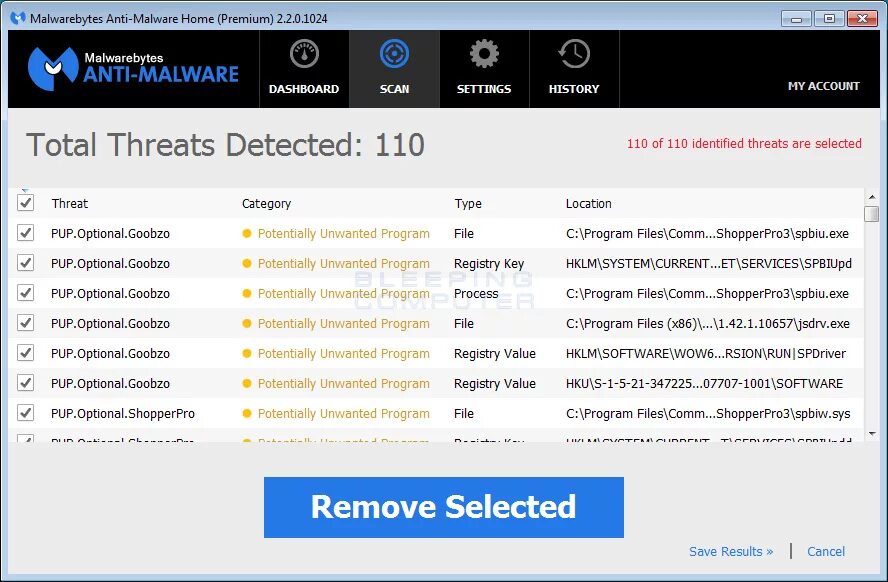Uncheck Goobzo File spbiu.exe row checkbox
Screen dimensions: 888x582
click(25, 233)
